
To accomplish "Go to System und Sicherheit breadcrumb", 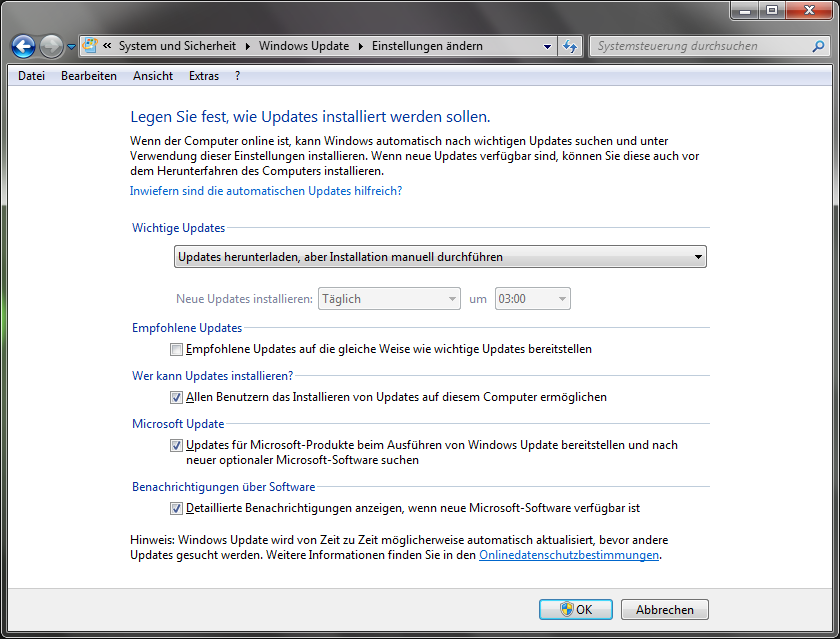I will (x=177, y=46).
